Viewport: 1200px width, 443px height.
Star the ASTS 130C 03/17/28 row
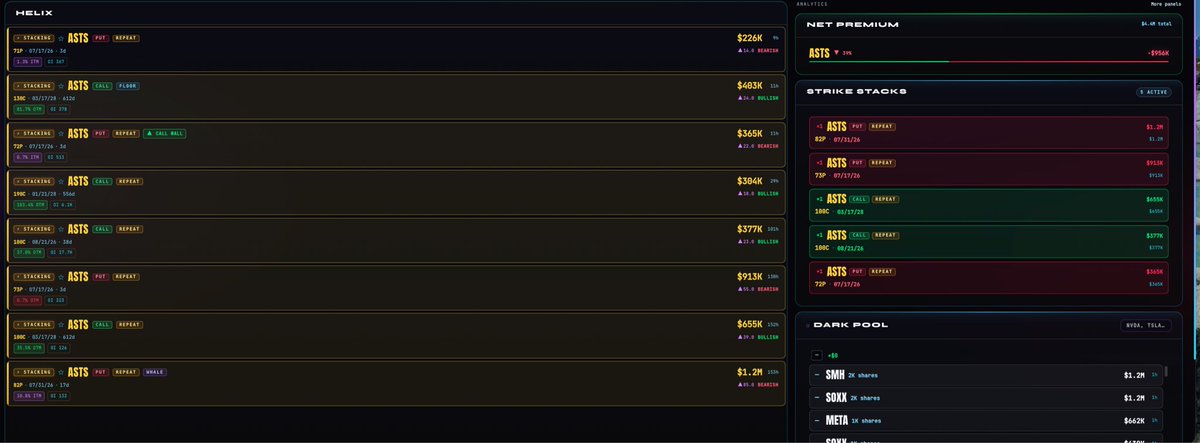pyautogui.click(x=61, y=86)
